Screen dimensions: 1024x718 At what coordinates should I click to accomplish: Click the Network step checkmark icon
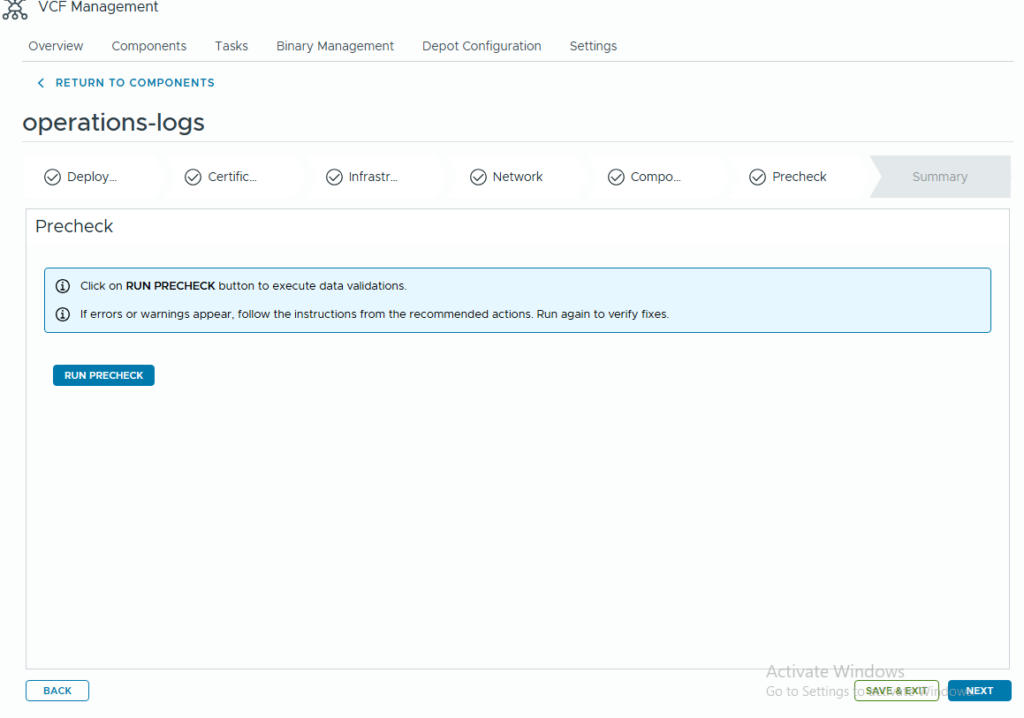click(478, 177)
